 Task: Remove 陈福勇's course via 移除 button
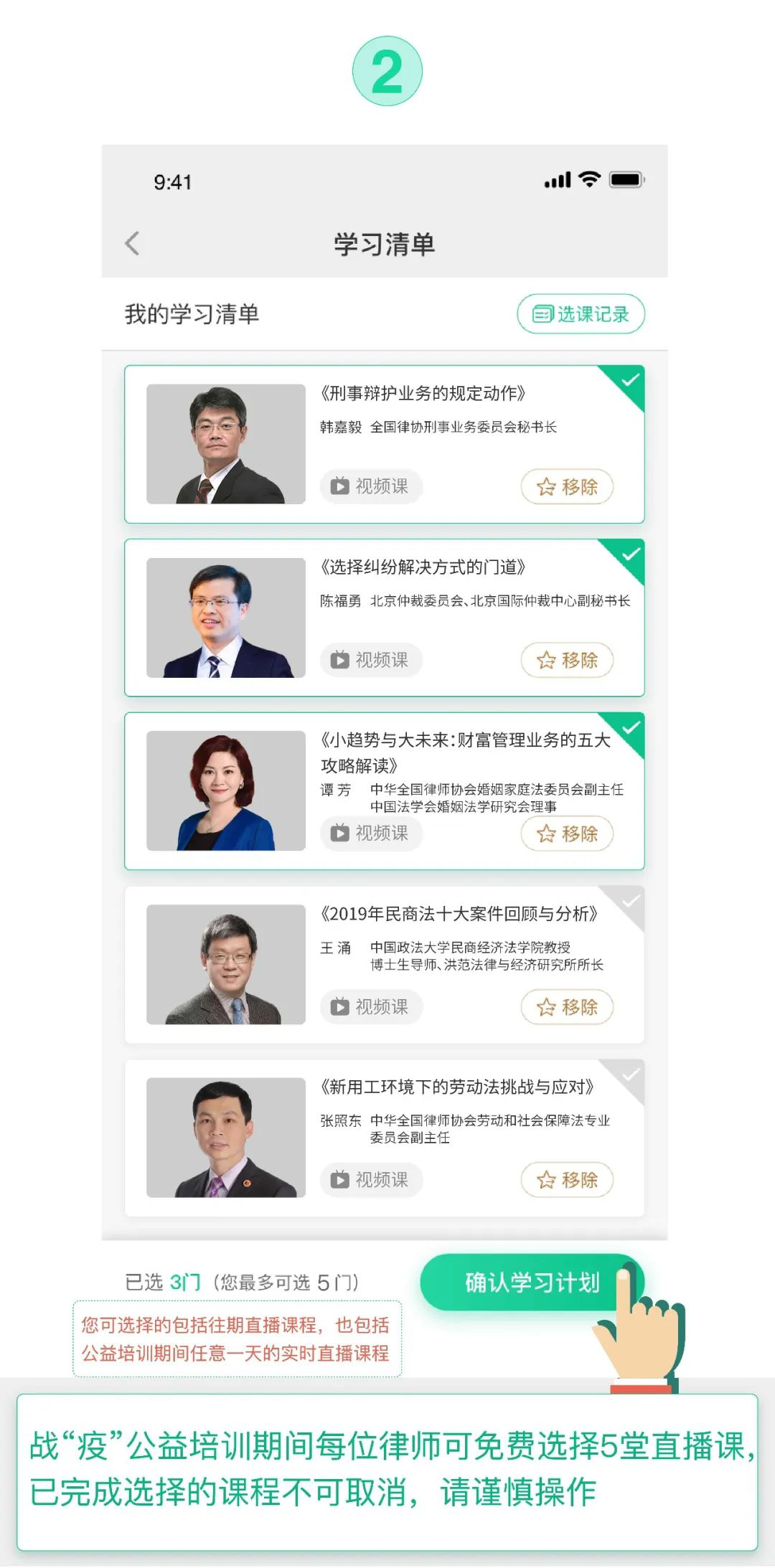[567, 660]
